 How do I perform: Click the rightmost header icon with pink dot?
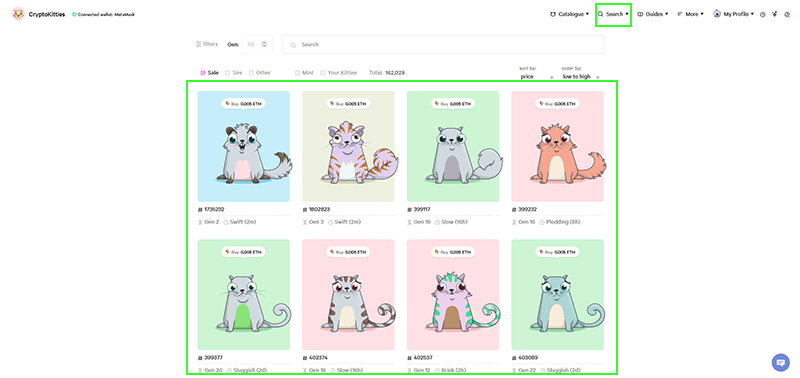click(x=787, y=14)
